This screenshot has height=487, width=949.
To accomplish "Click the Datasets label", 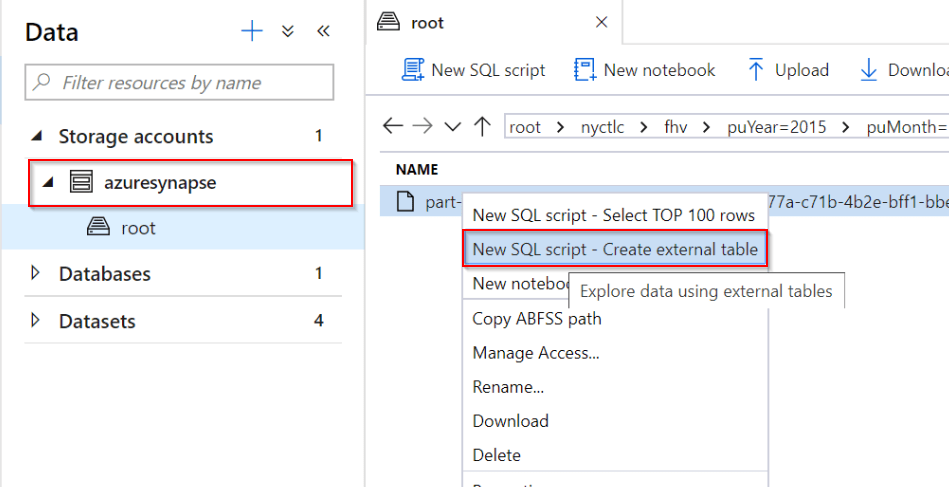I will point(97,321).
